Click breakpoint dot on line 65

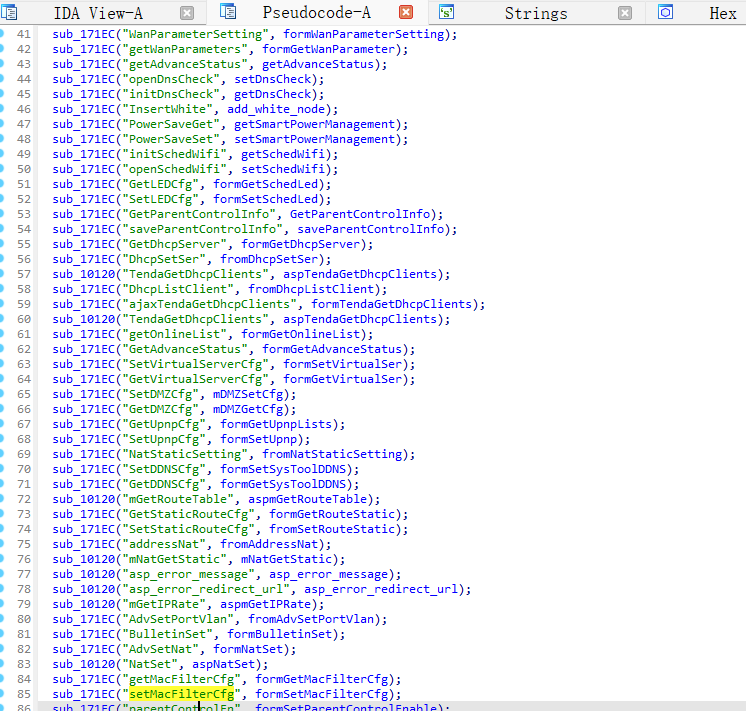pyautogui.click(x=1, y=394)
